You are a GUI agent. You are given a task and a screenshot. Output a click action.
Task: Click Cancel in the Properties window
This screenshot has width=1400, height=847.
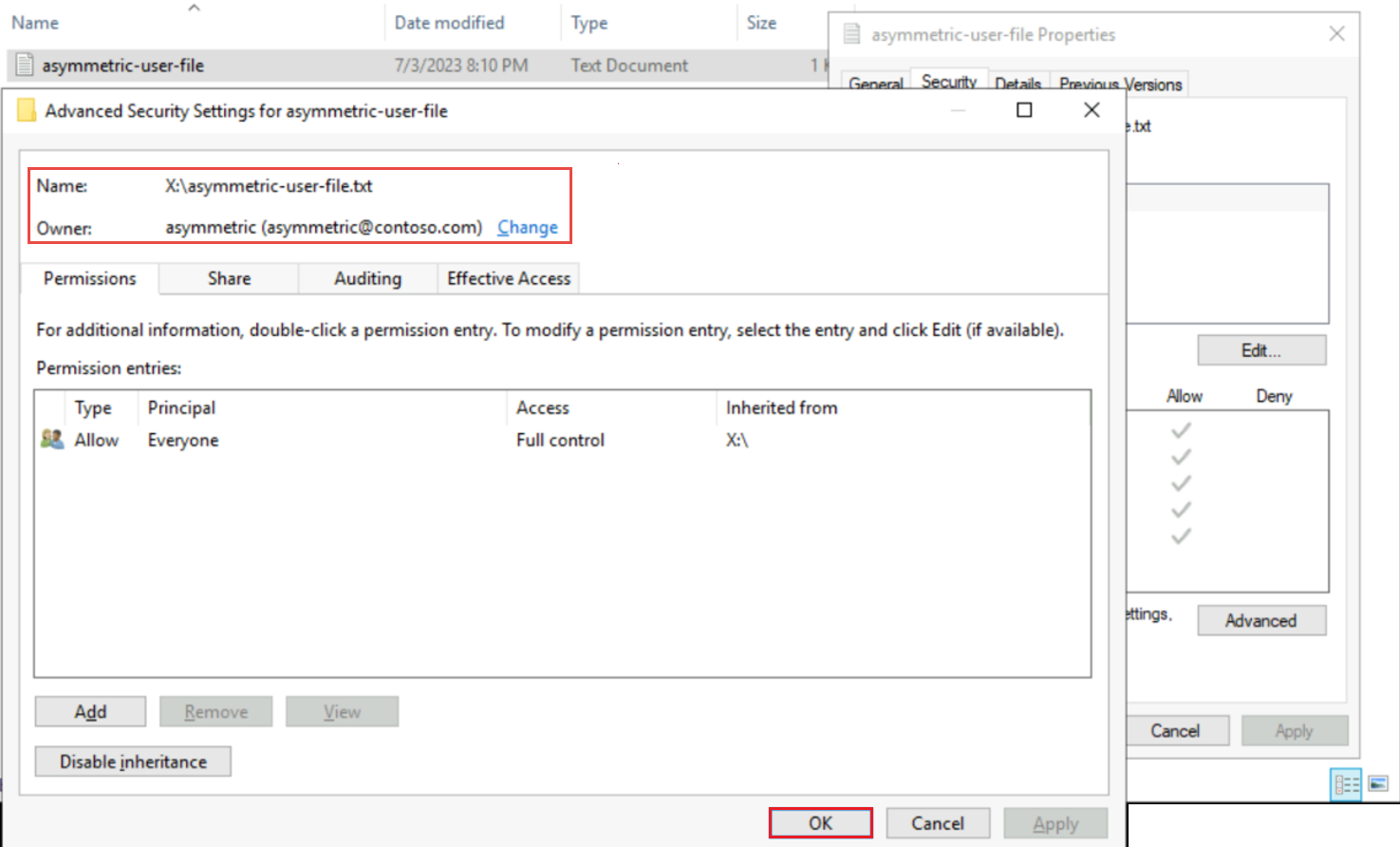pyautogui.click(x=1175, y=730)
